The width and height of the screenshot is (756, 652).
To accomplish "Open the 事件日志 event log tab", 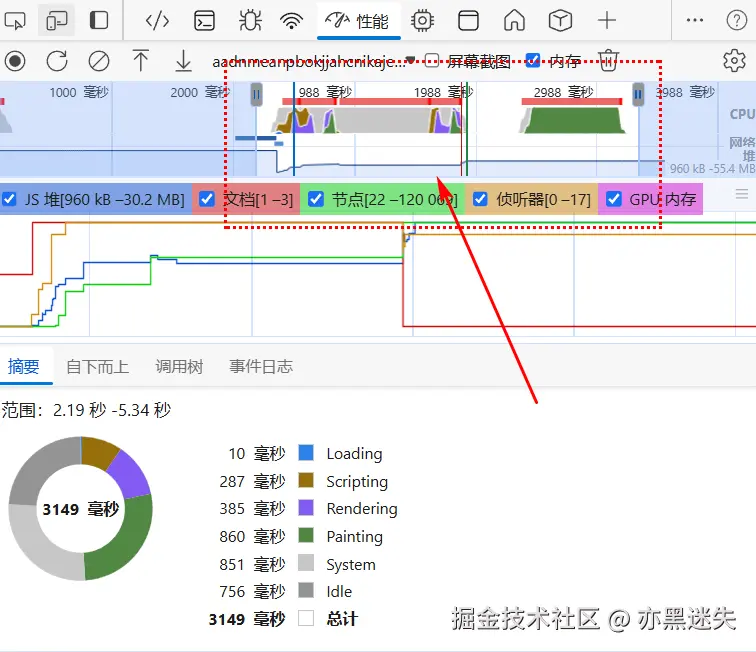I will [x=261, y=367].
